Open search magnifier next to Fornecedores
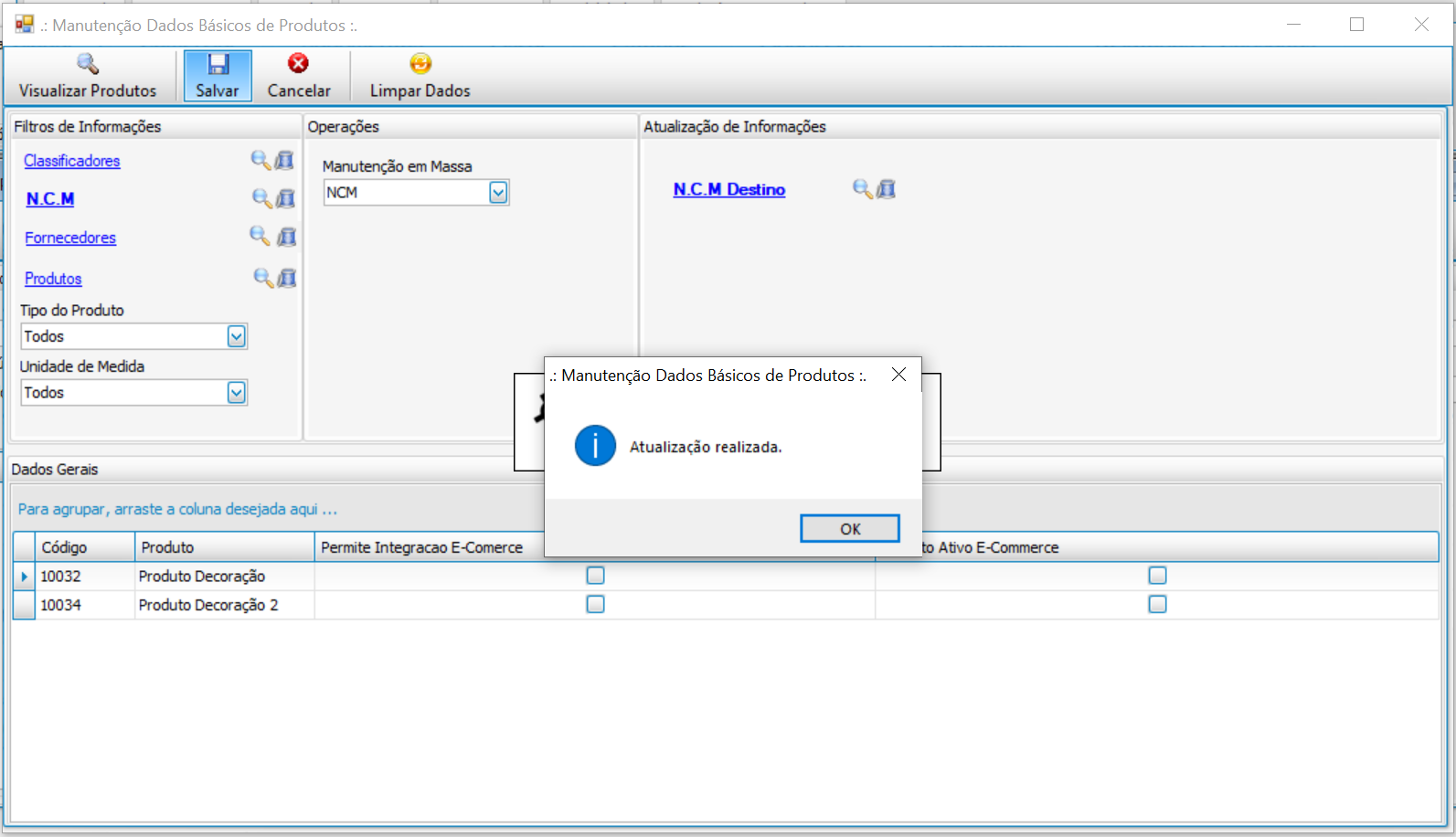The width and height of the screenshot is (1456, 837). (260, 237)
